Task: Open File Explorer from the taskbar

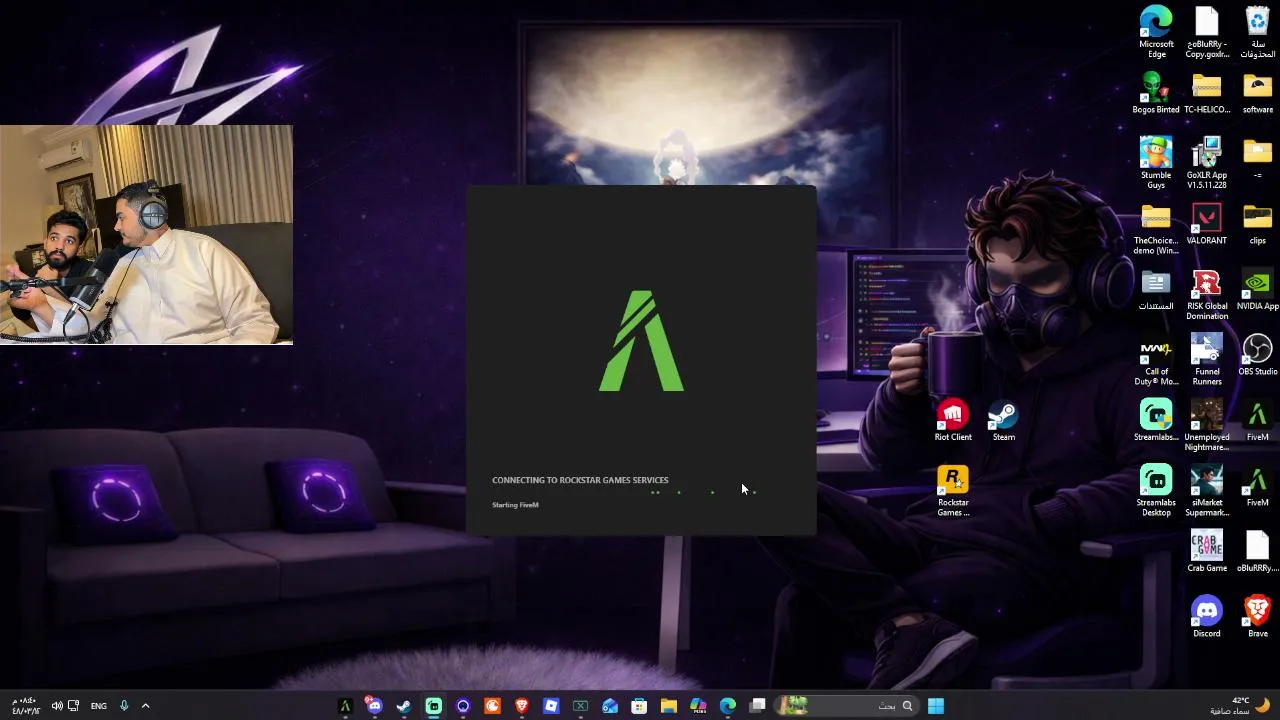Action: click(669, 706)
